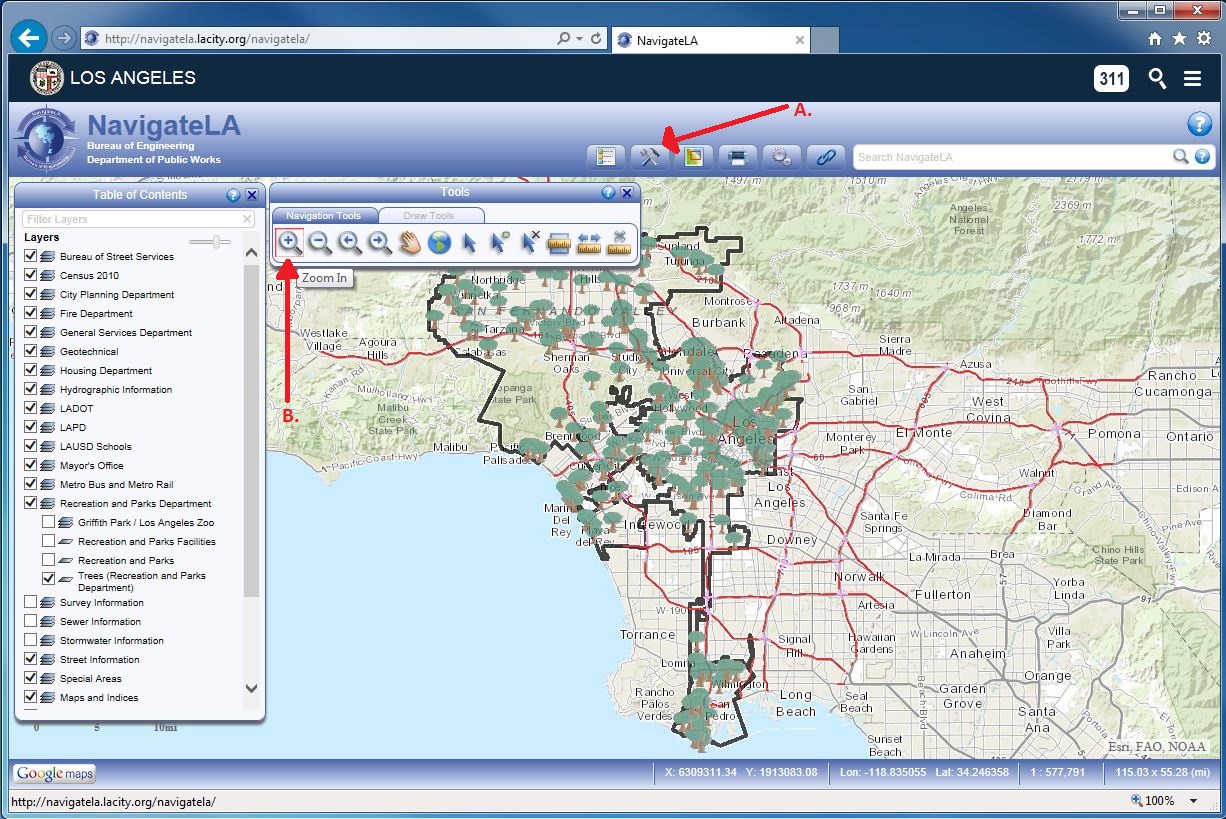Choose the arrow tool marked with X

[529, 242]
